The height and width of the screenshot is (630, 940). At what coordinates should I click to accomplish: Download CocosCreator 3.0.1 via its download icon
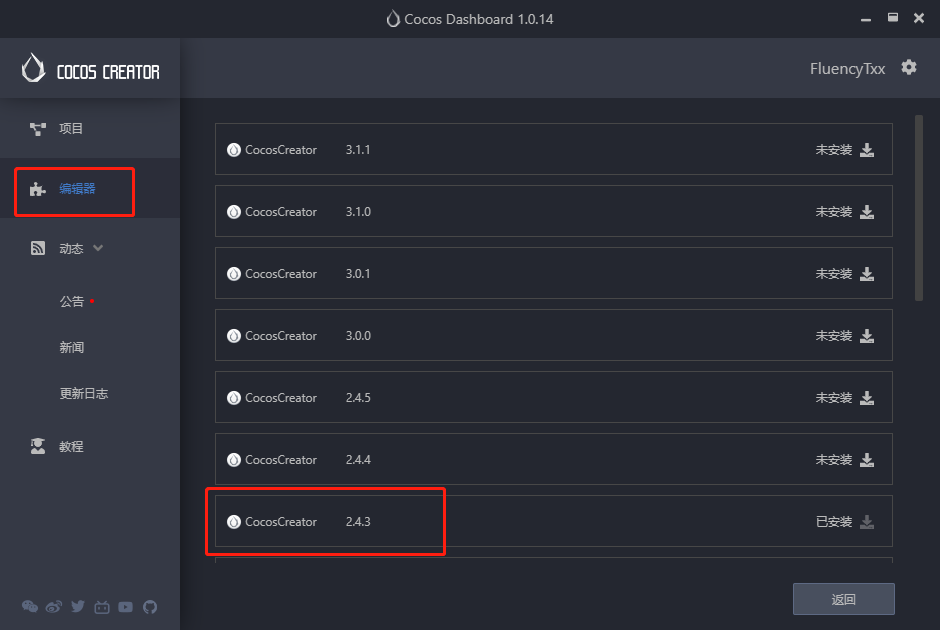(867, 274)
